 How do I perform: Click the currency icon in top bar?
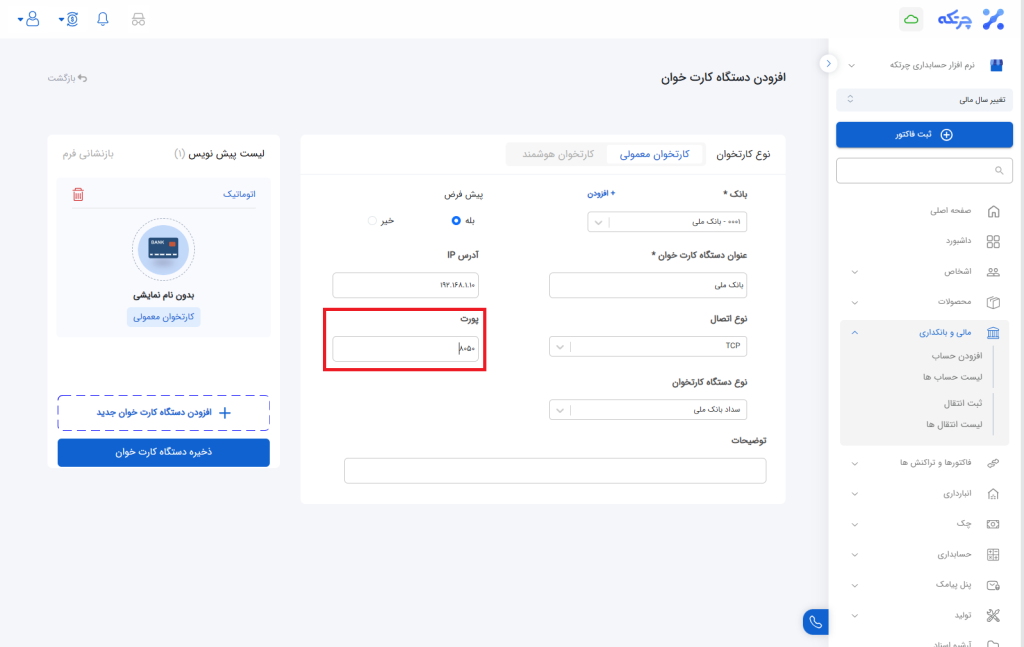(x=69, y=19)
